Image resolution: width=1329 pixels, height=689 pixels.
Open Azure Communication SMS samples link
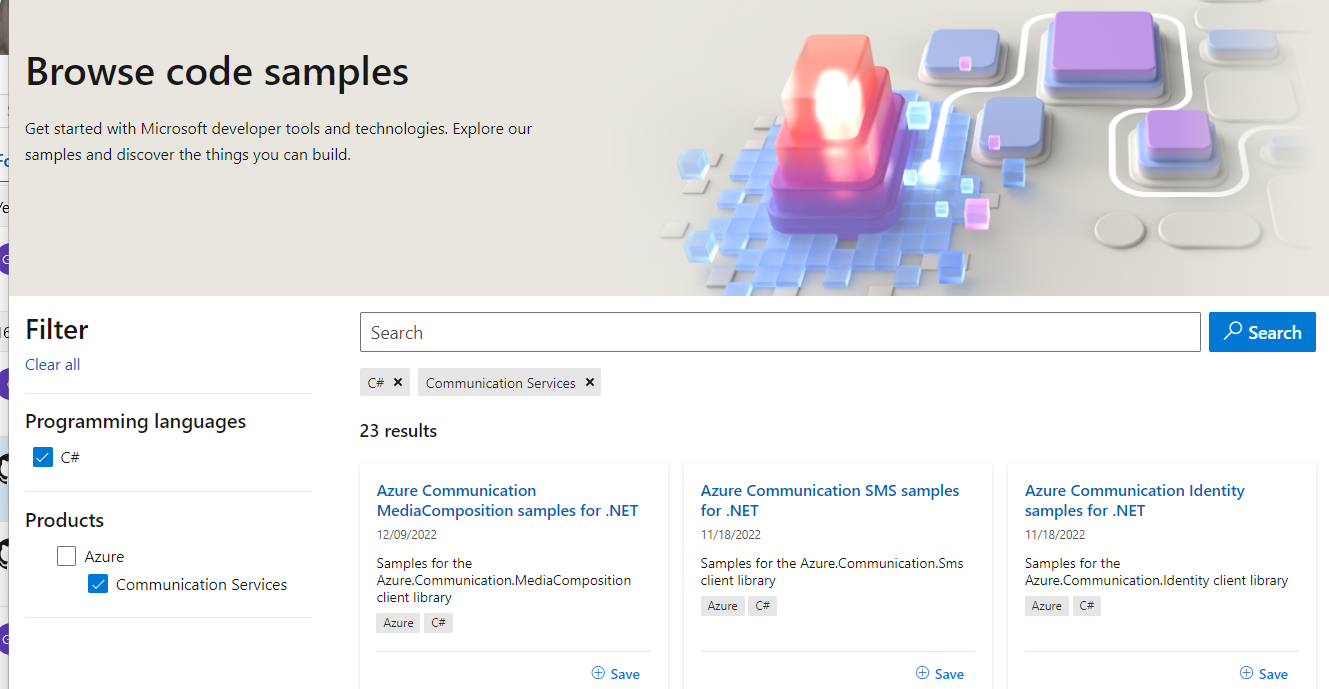point(830,500)
